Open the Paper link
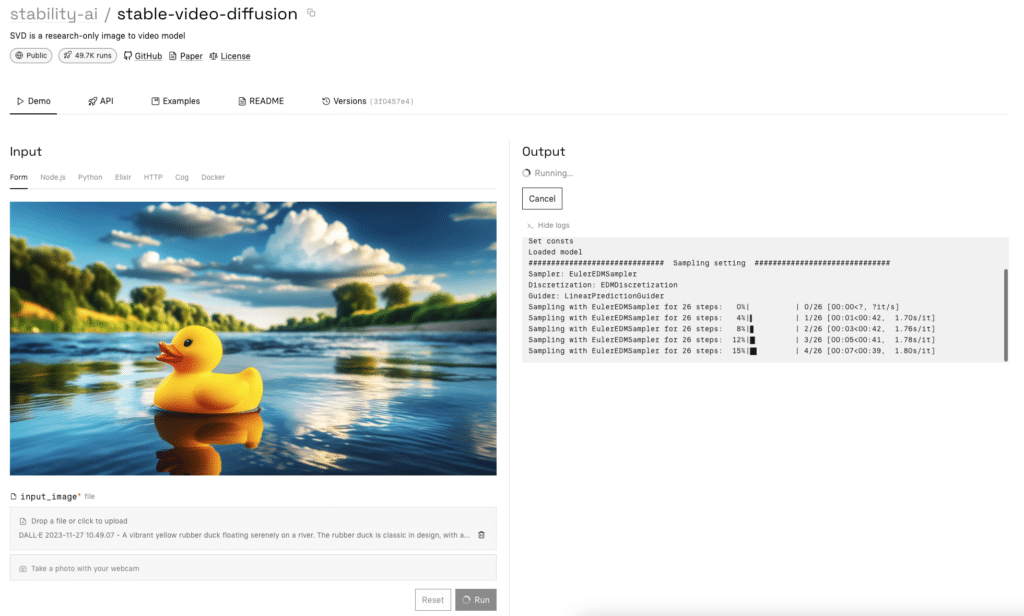The image size is (1024, 616). pyautogui.click(x=191, y=56)
